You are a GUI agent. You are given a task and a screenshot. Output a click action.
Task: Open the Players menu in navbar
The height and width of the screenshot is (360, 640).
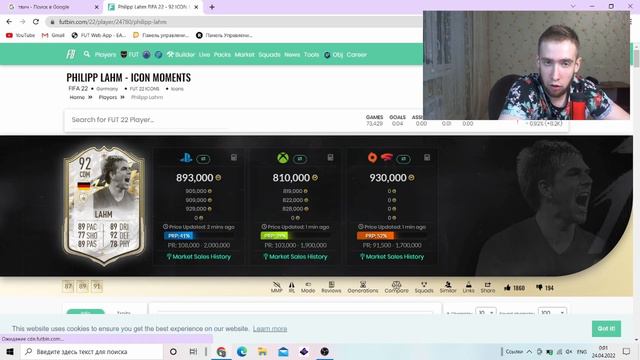point(105,54)
